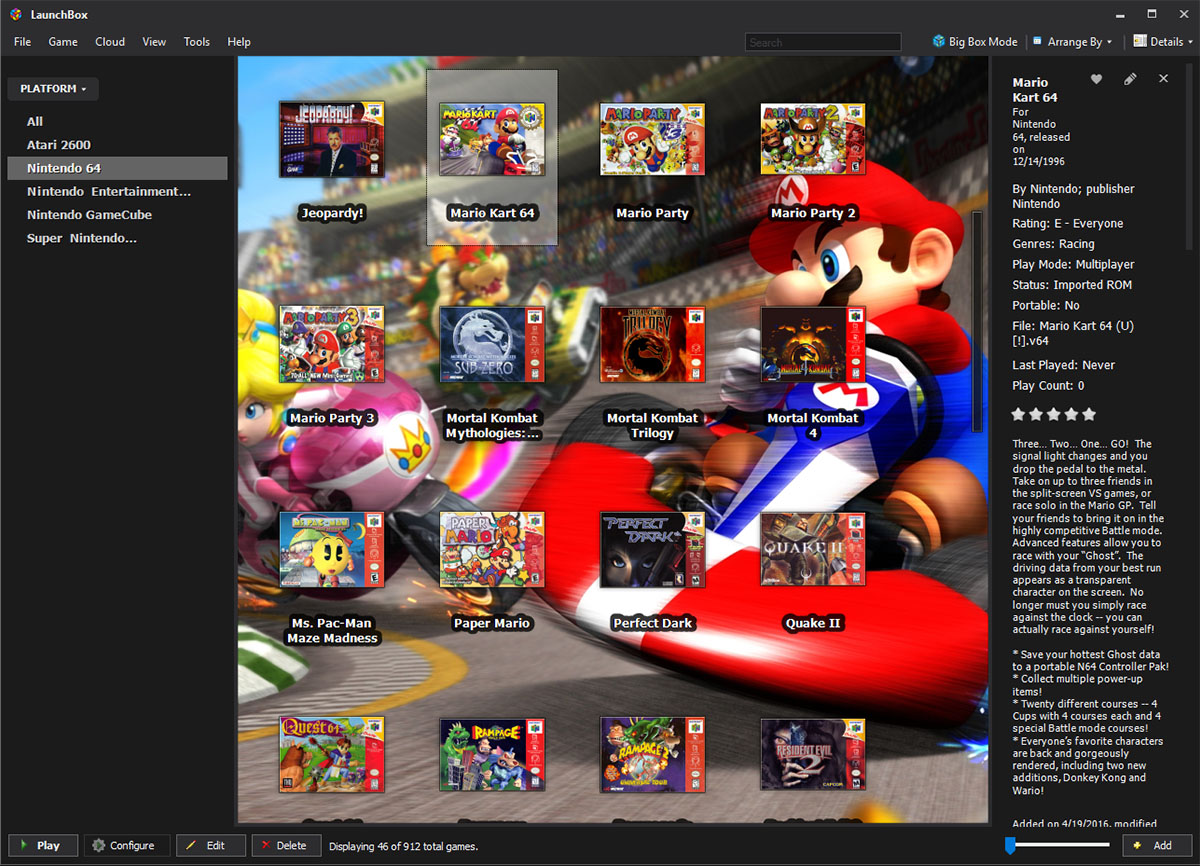The height and width of the screenshot is (866, 1200).
Task: Click the Edit button in bottom bar
Action: [211, 845]
